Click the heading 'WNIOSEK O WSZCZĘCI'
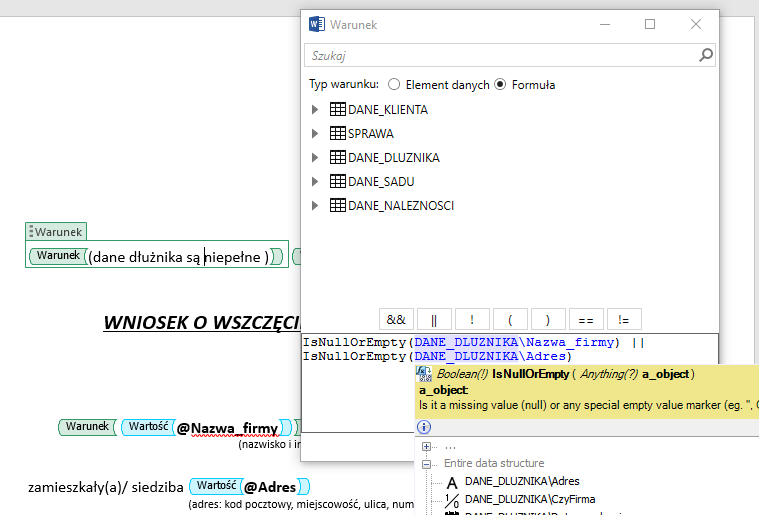 [202, 323]
